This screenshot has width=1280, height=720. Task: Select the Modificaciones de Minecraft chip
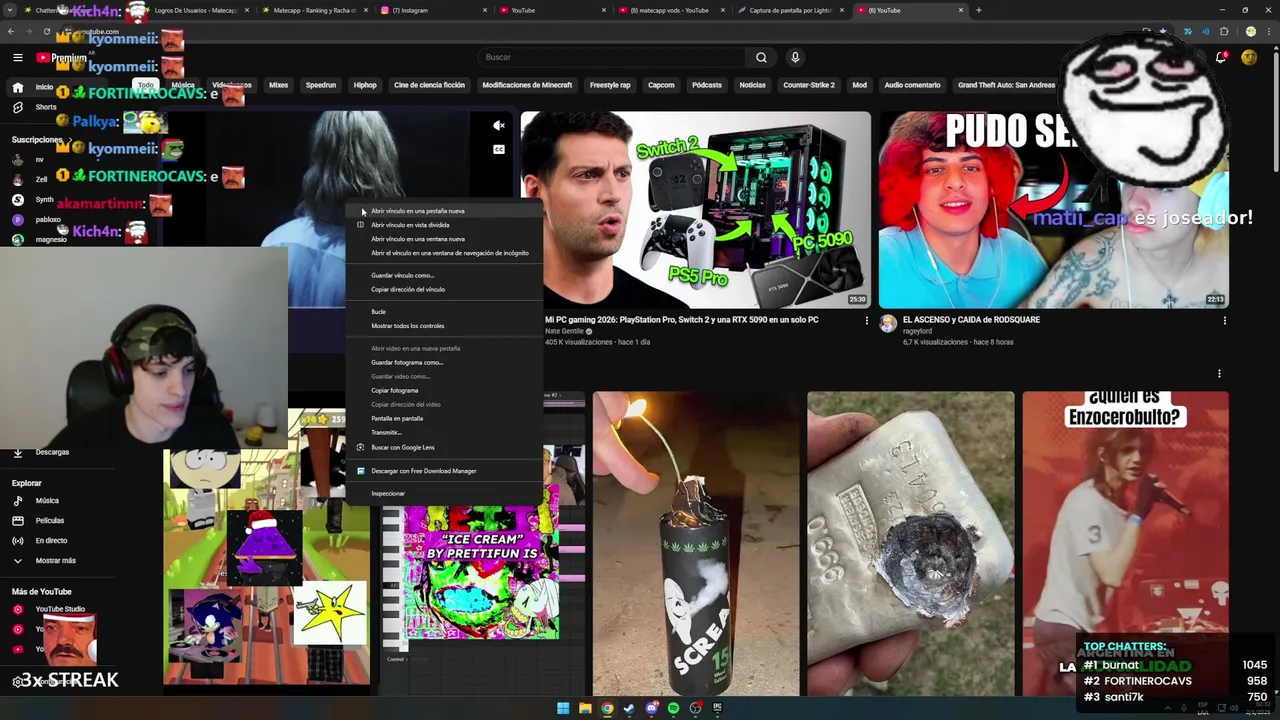coord(527,85)
